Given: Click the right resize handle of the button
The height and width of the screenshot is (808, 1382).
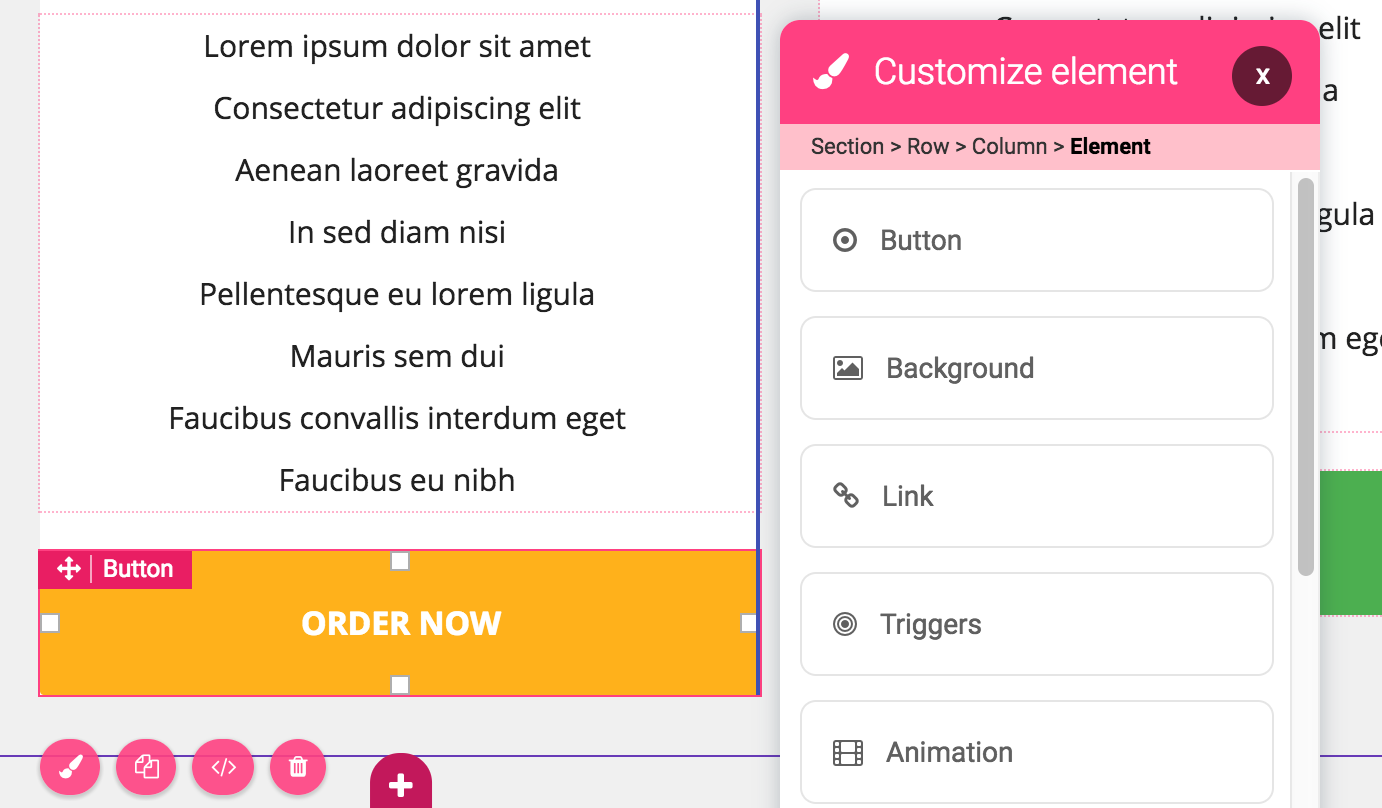Looking at the screenshot, I should click(749, 623).
